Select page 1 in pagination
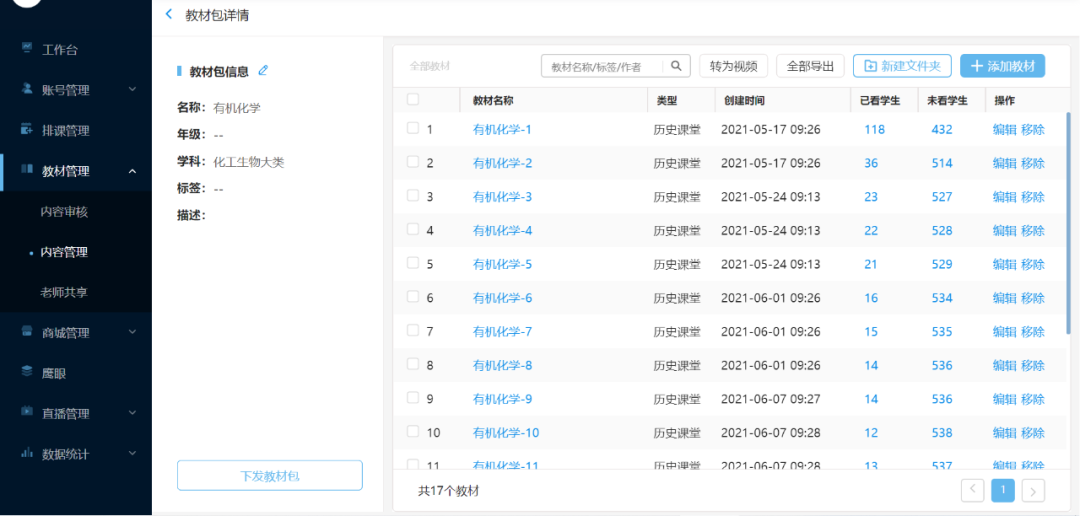The width and height of the screenshot is (1080, 516). coord(1003,491)
